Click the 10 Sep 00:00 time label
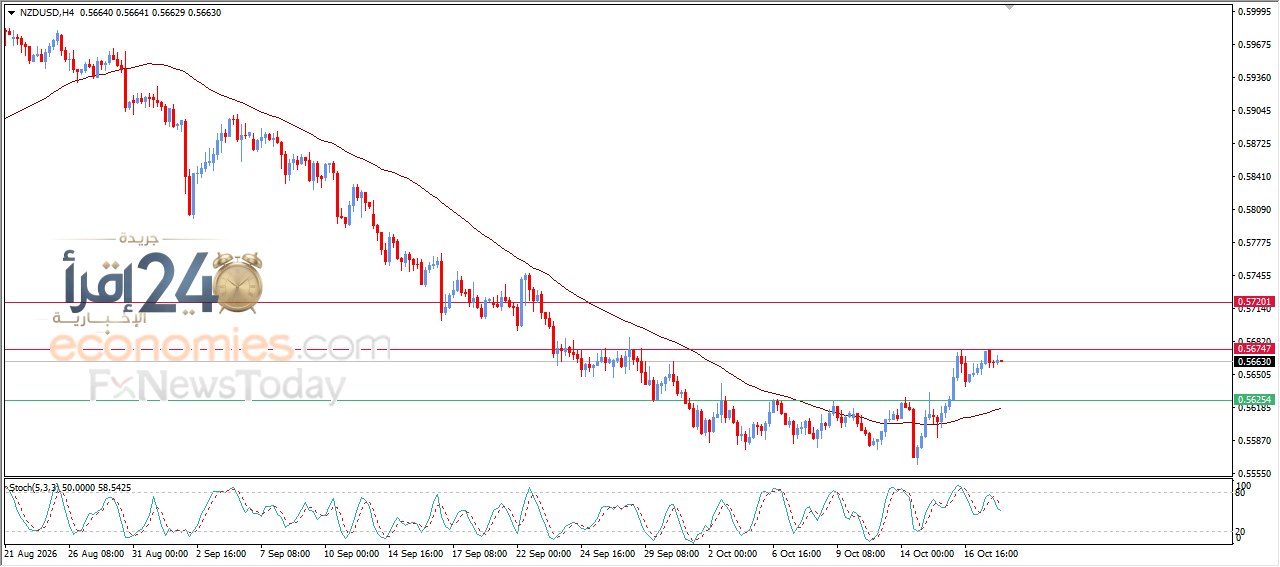Viewport: 1280px width, 567px height. click(x=351, y=553)
